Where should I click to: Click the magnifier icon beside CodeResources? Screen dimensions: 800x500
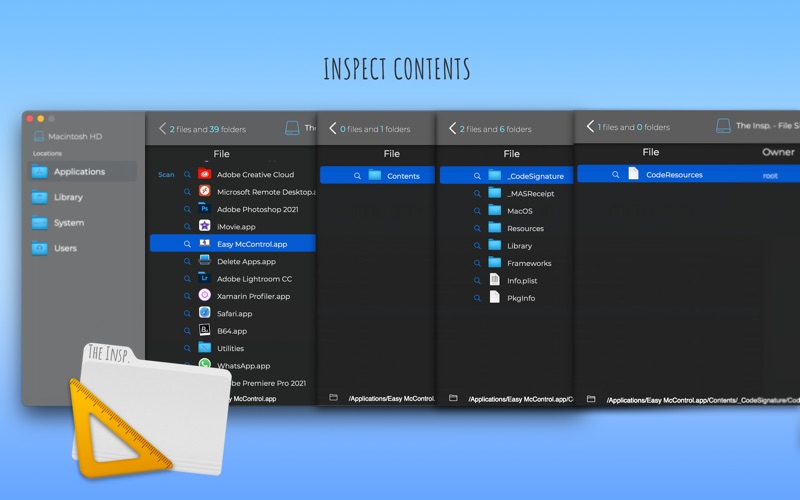[x=616, y=174]
